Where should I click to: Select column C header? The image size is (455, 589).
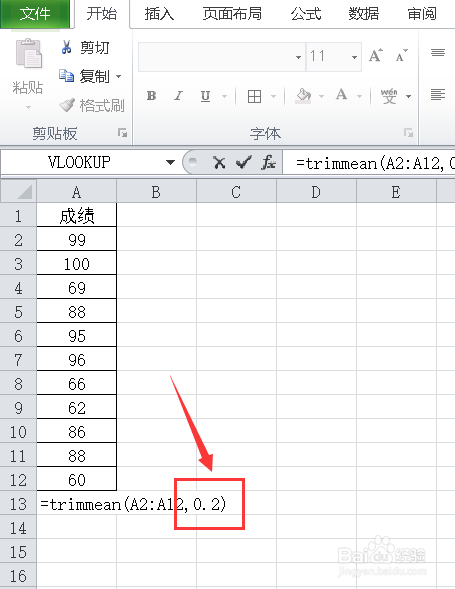(x=236, y=192)
